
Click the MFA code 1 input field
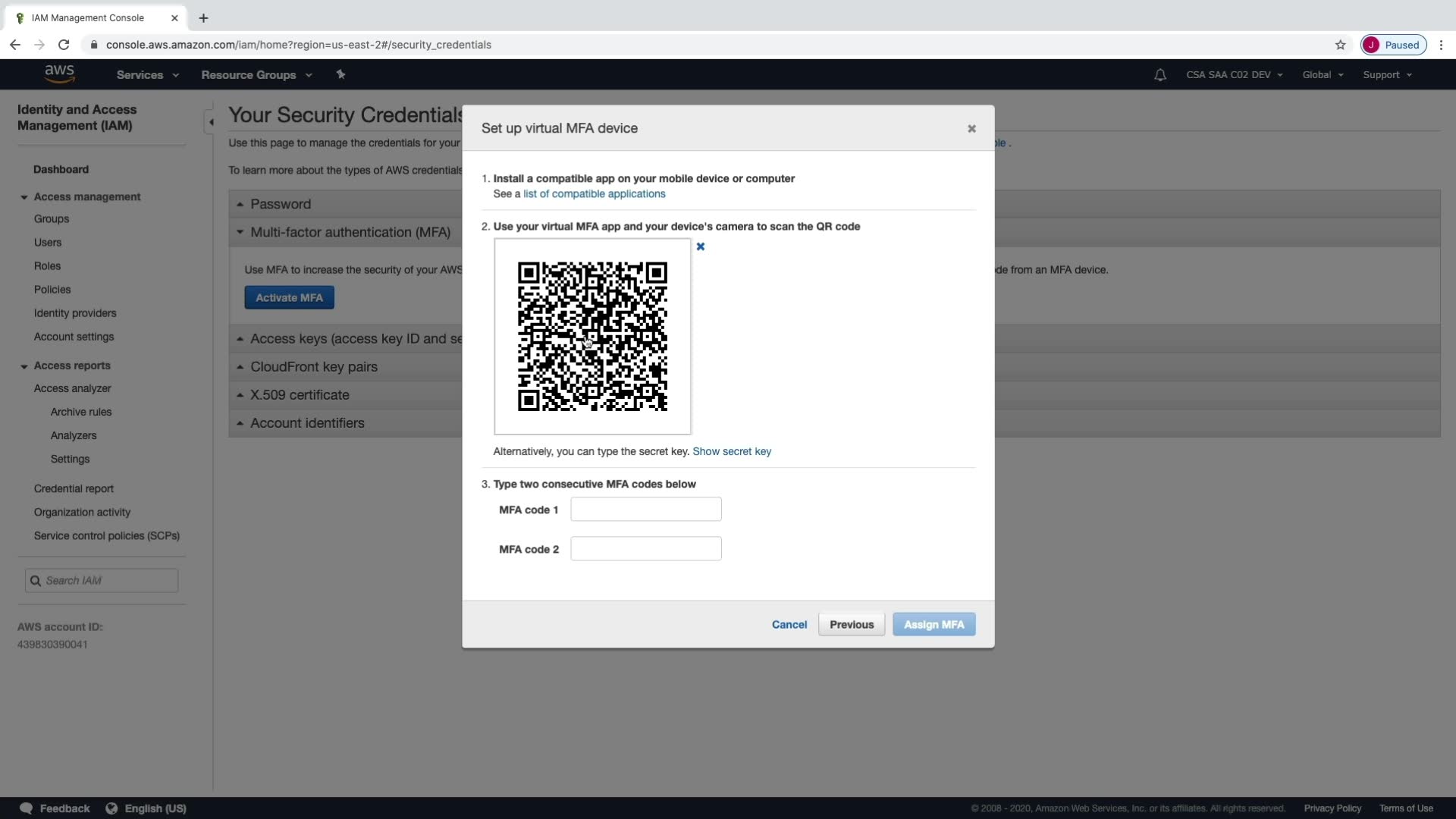point(645,509)
